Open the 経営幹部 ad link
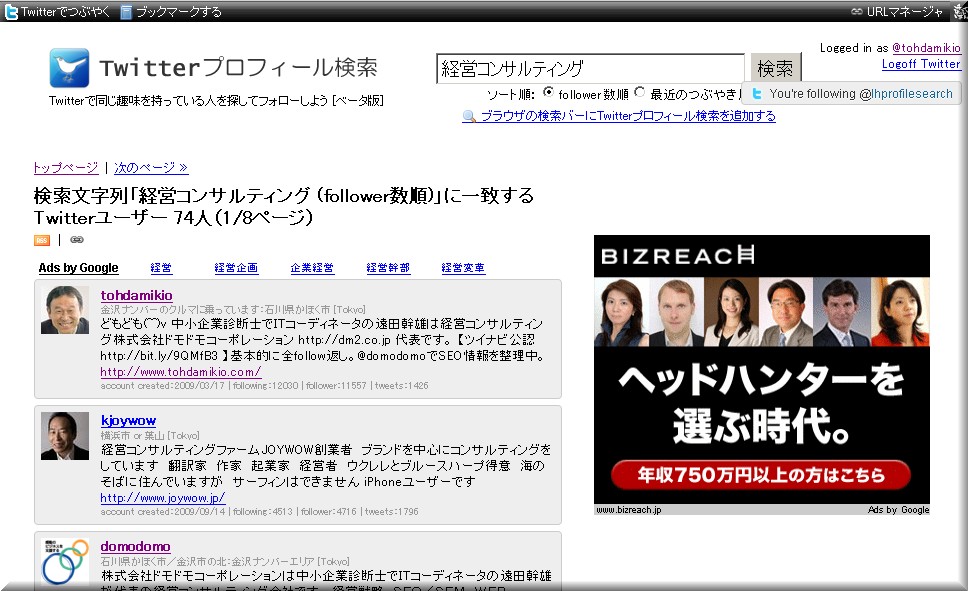968x591 pixels. coord(388,268)
